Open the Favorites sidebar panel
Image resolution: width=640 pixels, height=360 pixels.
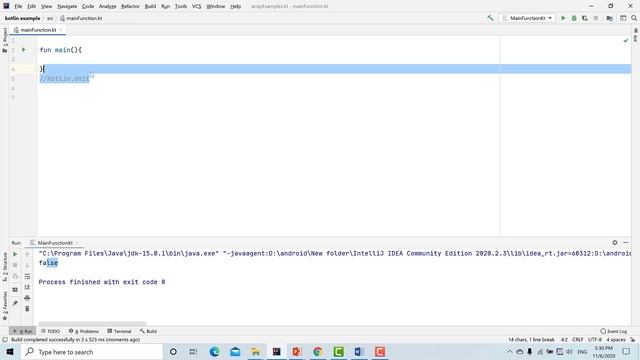coord(5,305)
